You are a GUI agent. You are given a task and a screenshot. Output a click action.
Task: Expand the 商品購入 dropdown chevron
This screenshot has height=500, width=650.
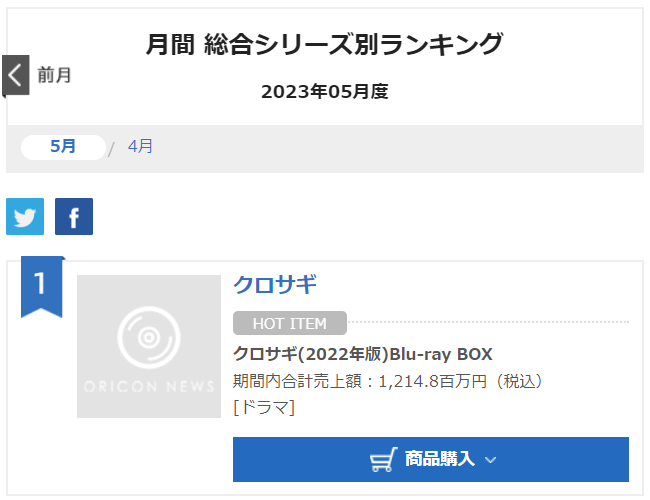[490, 460]
